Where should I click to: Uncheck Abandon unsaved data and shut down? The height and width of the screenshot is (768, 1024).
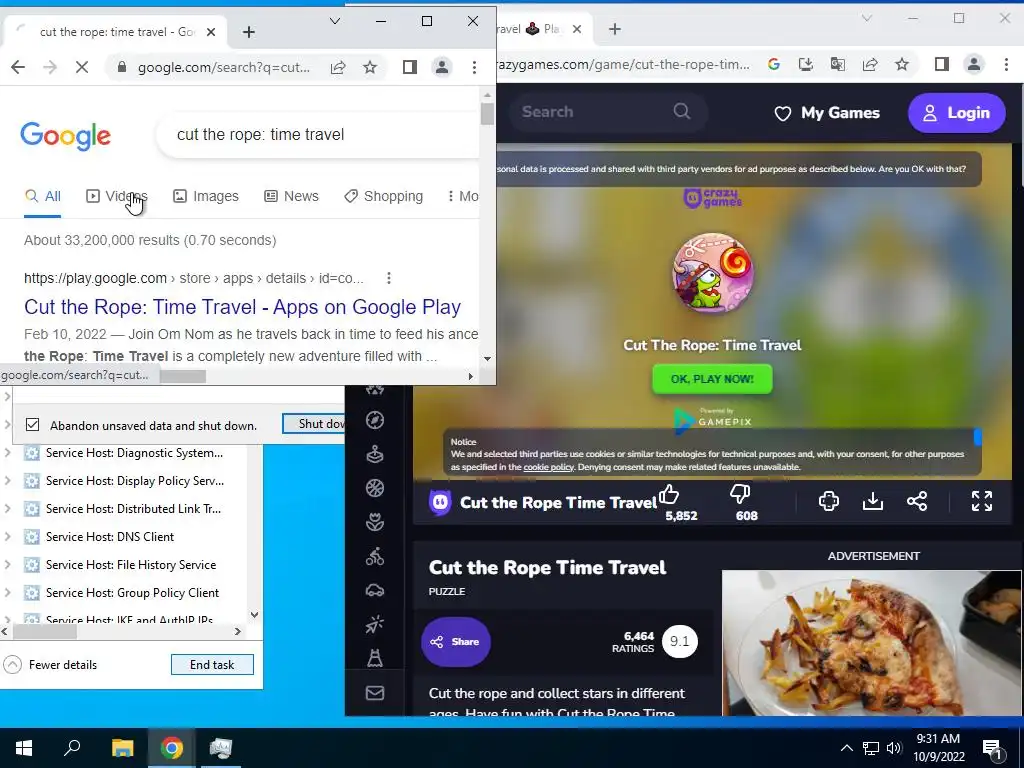32,425
